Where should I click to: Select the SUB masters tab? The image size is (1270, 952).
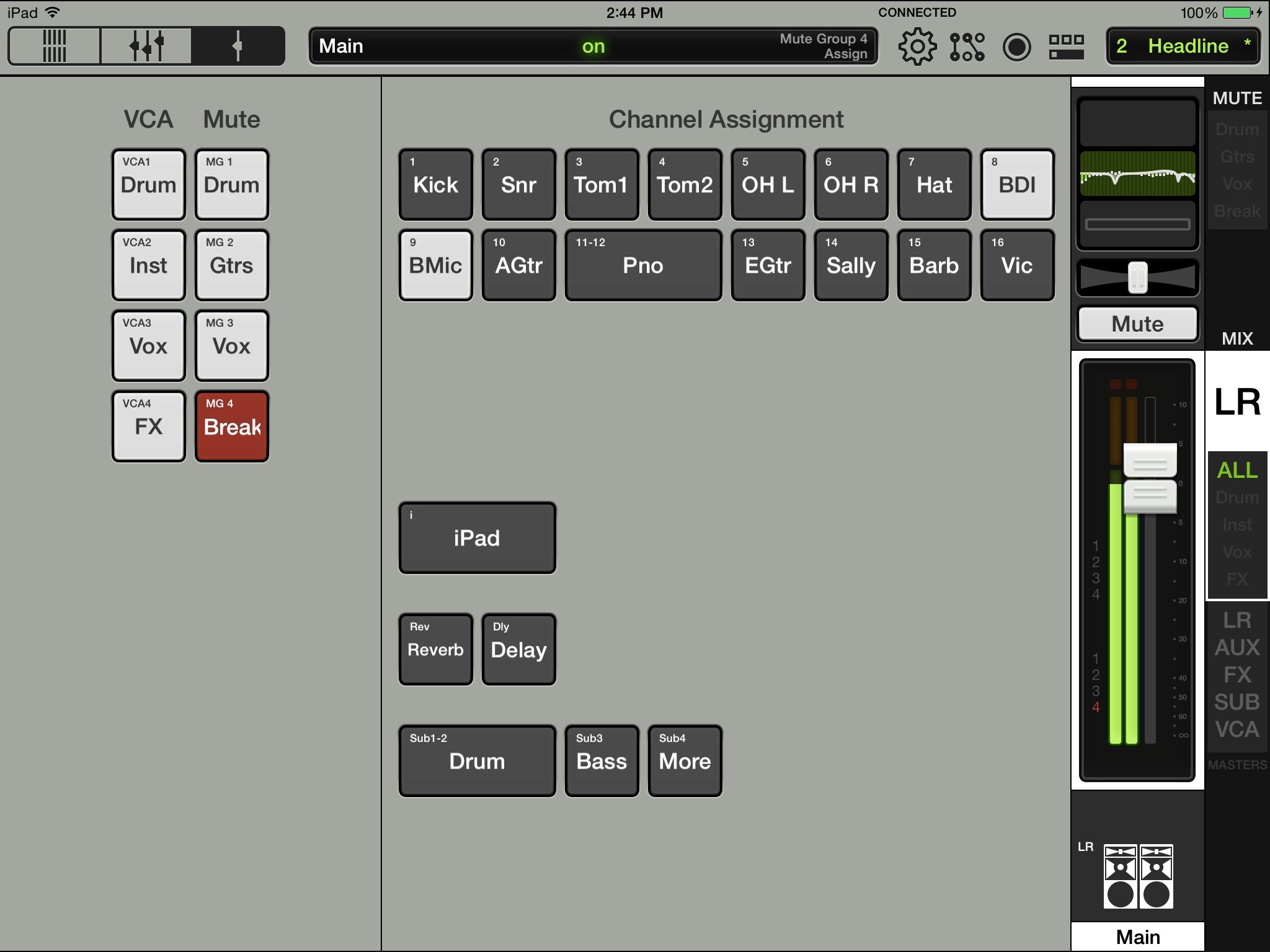click(1237, 702)
